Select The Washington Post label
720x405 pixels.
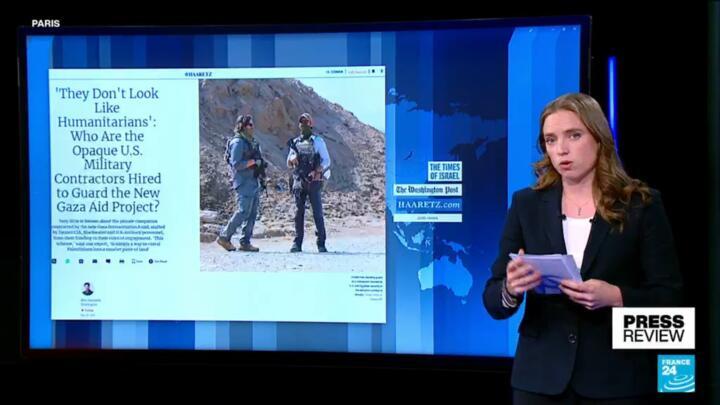point(428,190)
